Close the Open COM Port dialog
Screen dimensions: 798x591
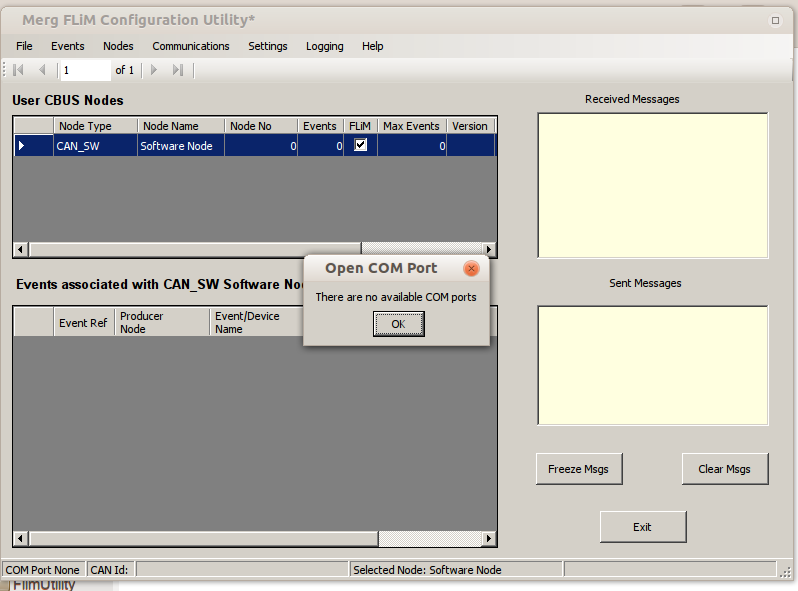[471, 268]
